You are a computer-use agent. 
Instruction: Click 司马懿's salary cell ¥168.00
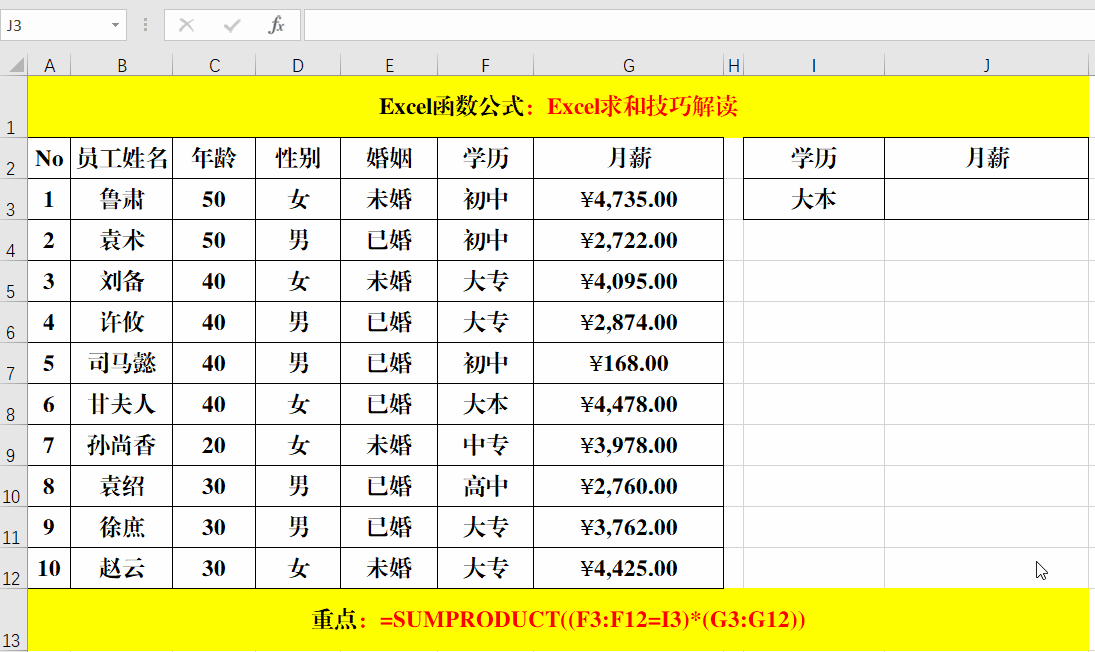coord(628,363)
